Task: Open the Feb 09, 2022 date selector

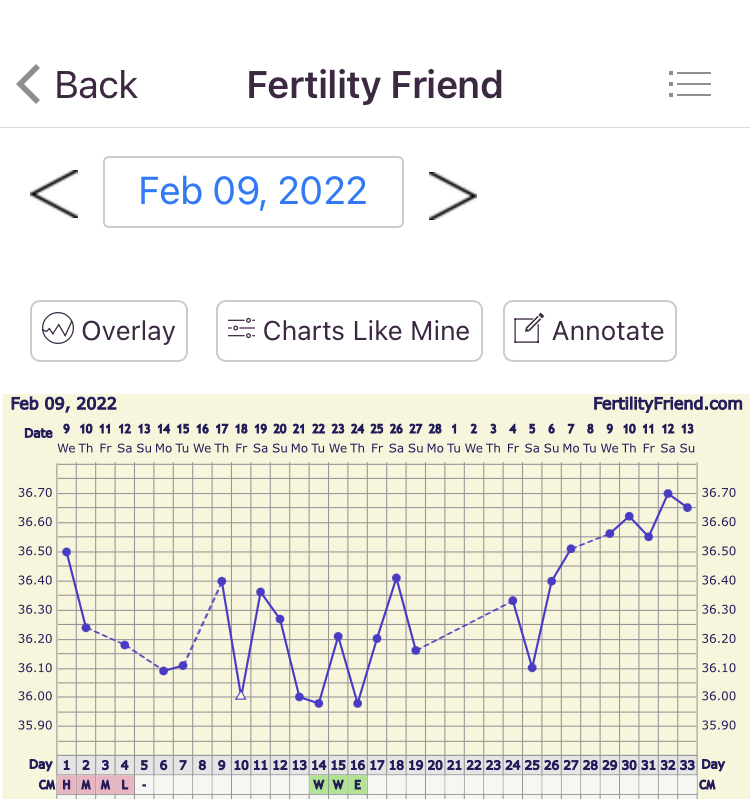Action: [253, 191]
